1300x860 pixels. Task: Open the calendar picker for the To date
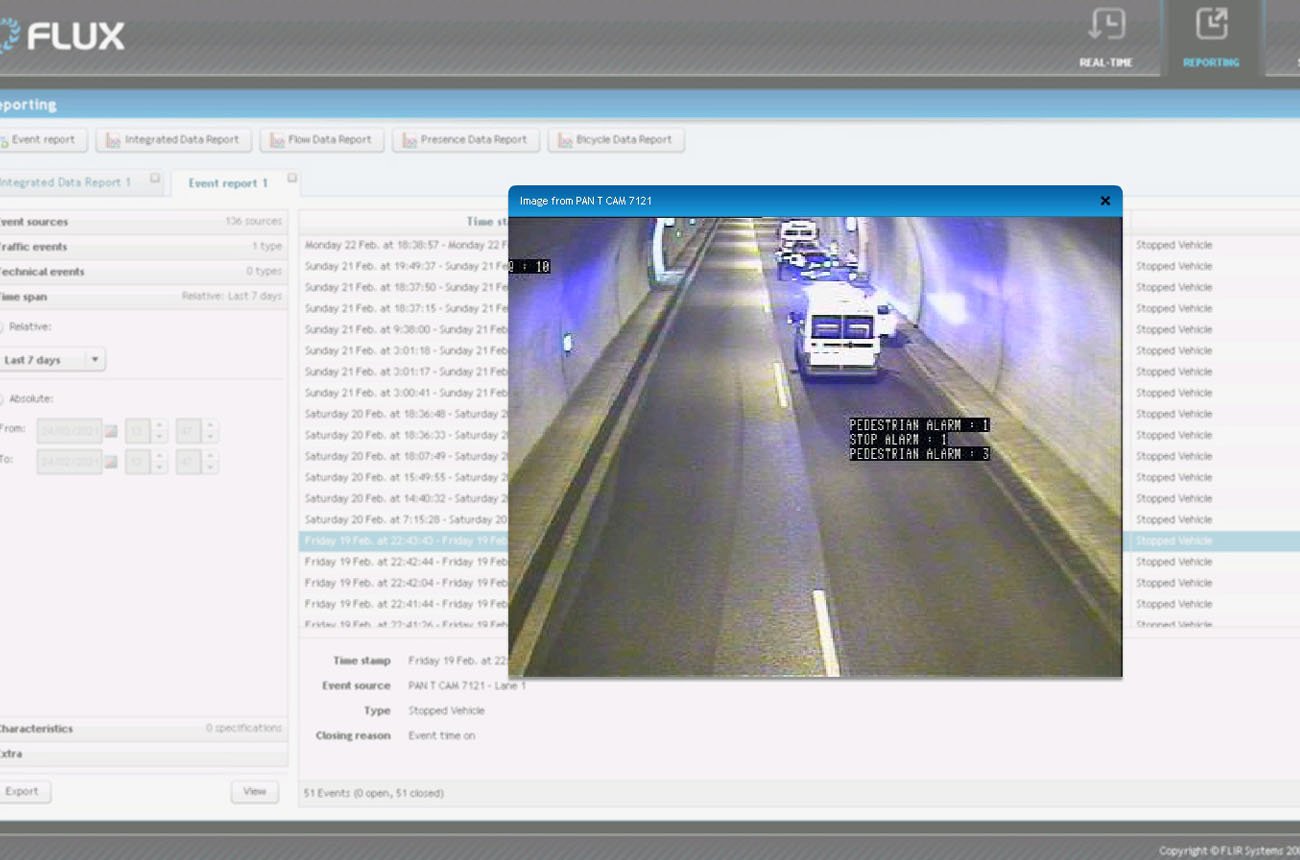pos(111,462)
